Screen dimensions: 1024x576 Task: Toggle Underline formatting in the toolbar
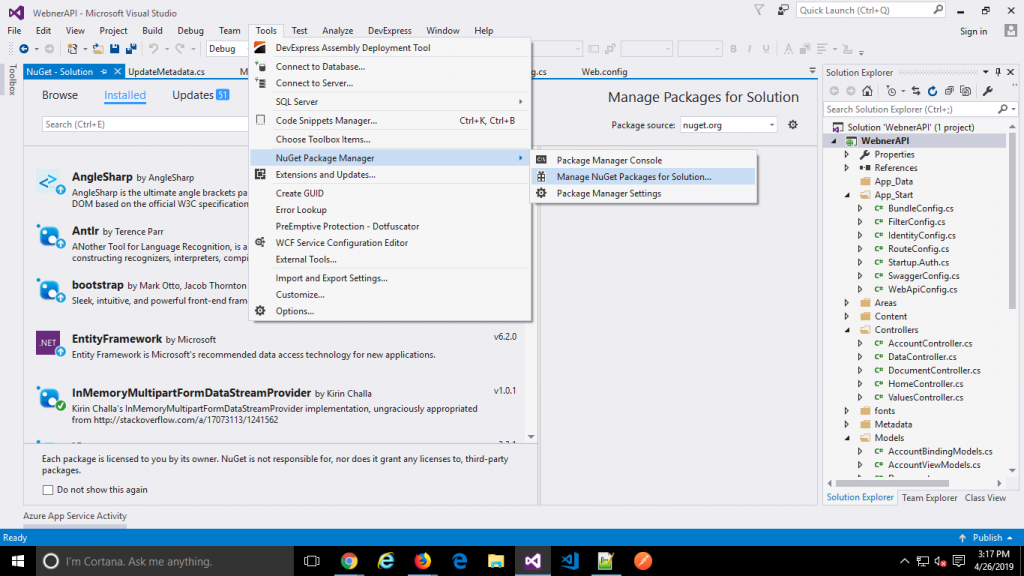click(765, 48)
